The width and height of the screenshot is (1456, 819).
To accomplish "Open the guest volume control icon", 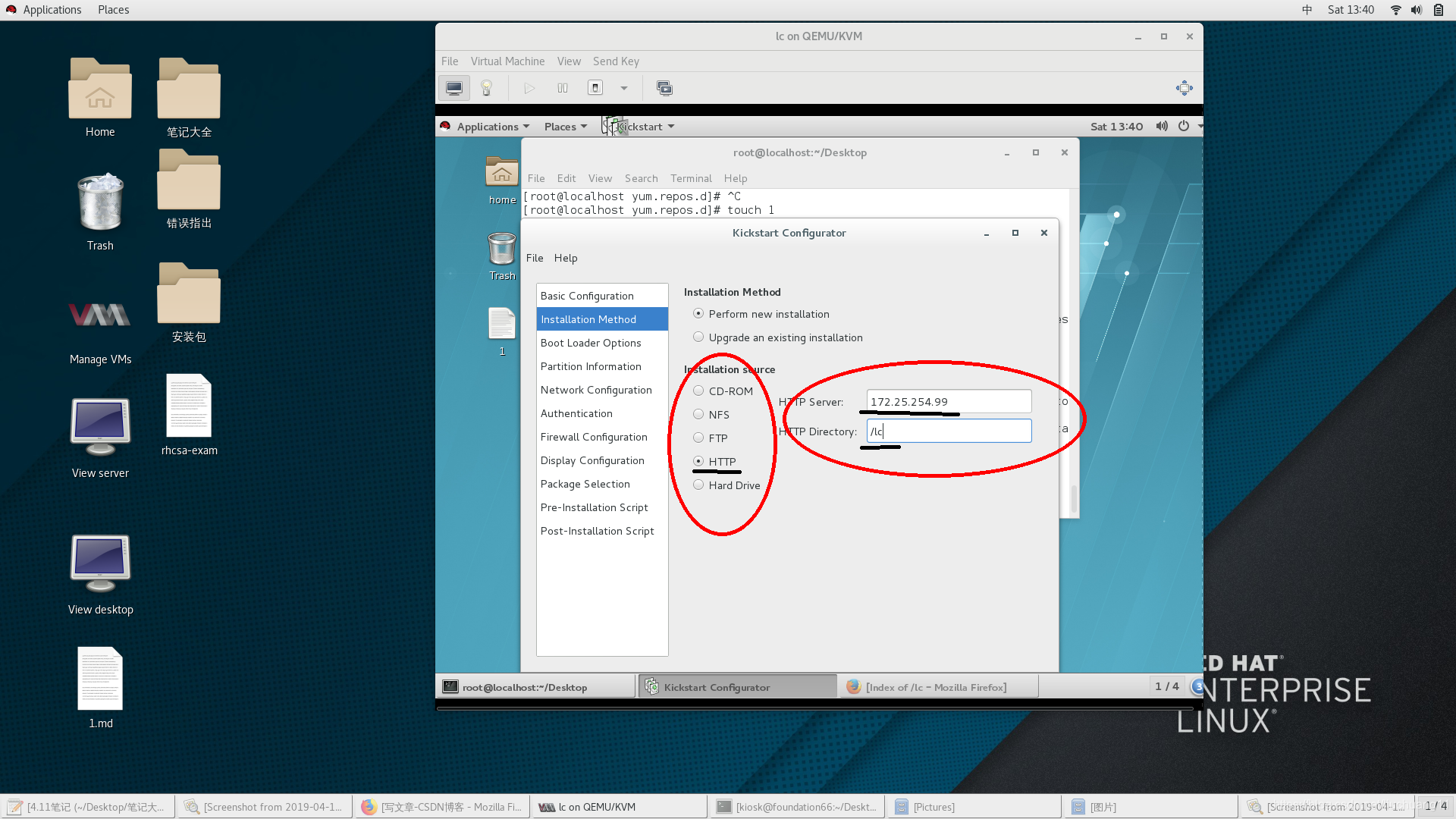I will click(x=1161, y=127).
